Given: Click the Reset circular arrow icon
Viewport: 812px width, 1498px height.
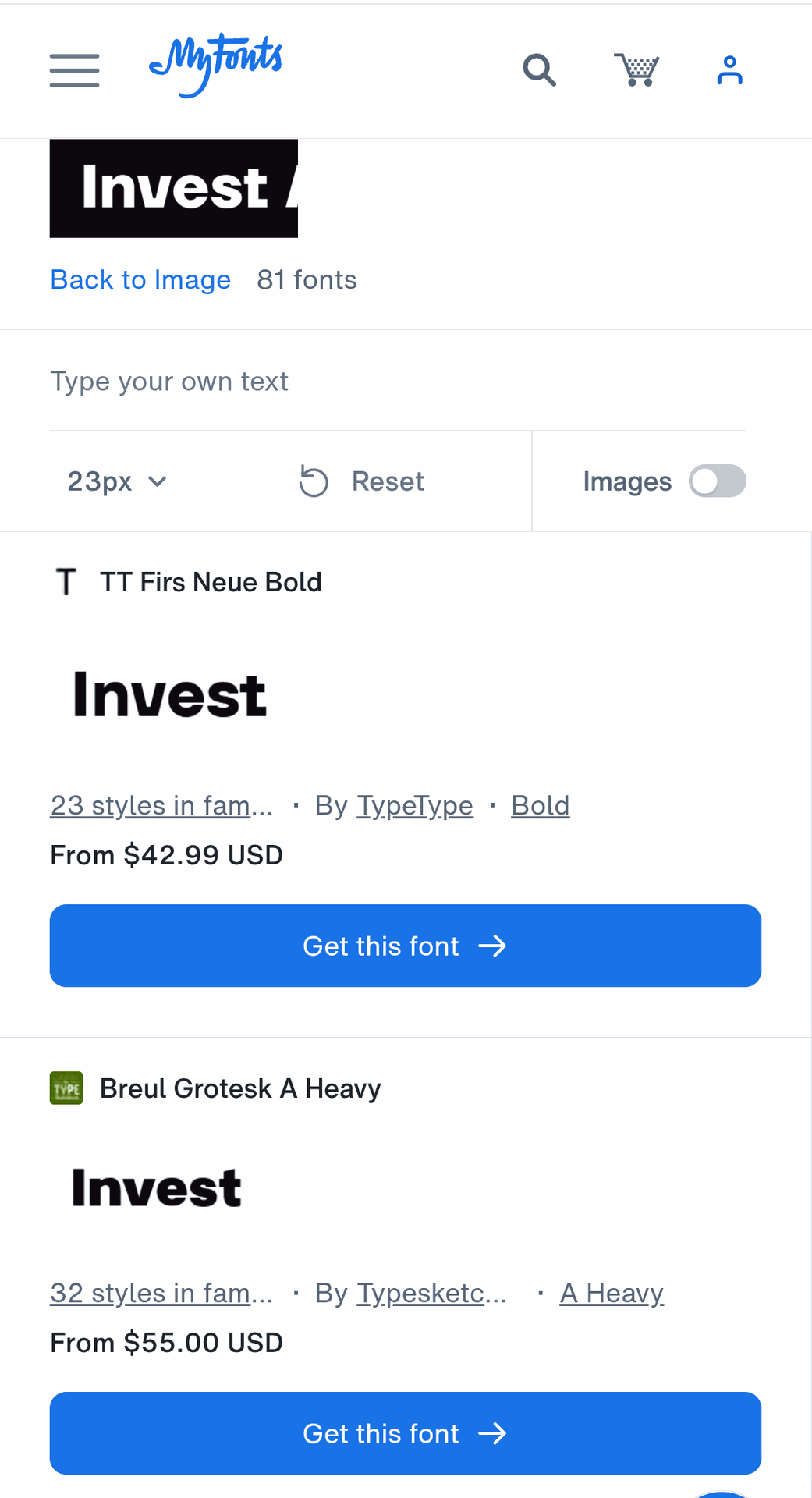Looking at the screenshot, I should pyautogui.click(x=314, y=481).
